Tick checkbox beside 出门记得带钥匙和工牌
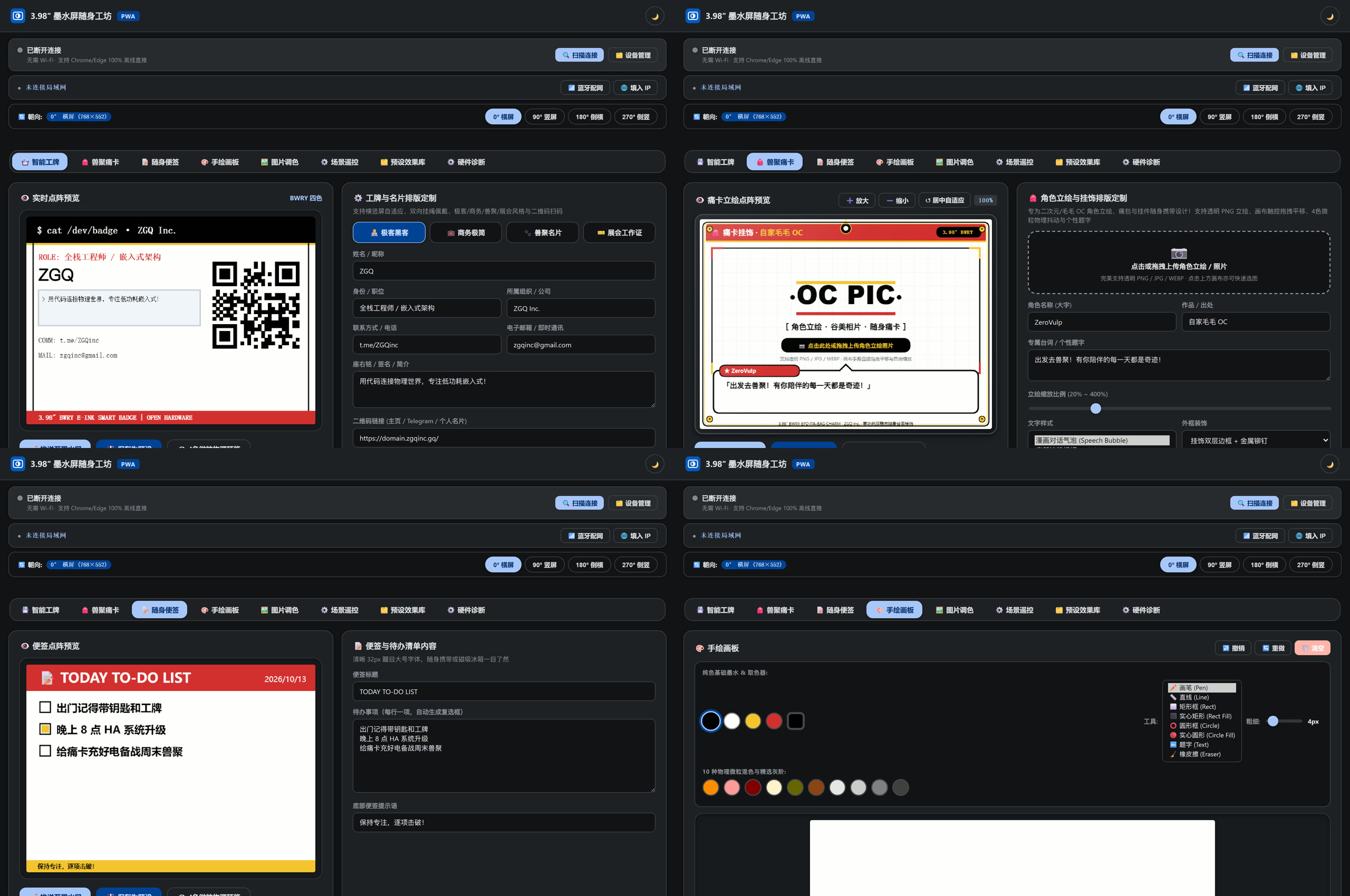The image size is (1350, 896). [45, 707]
